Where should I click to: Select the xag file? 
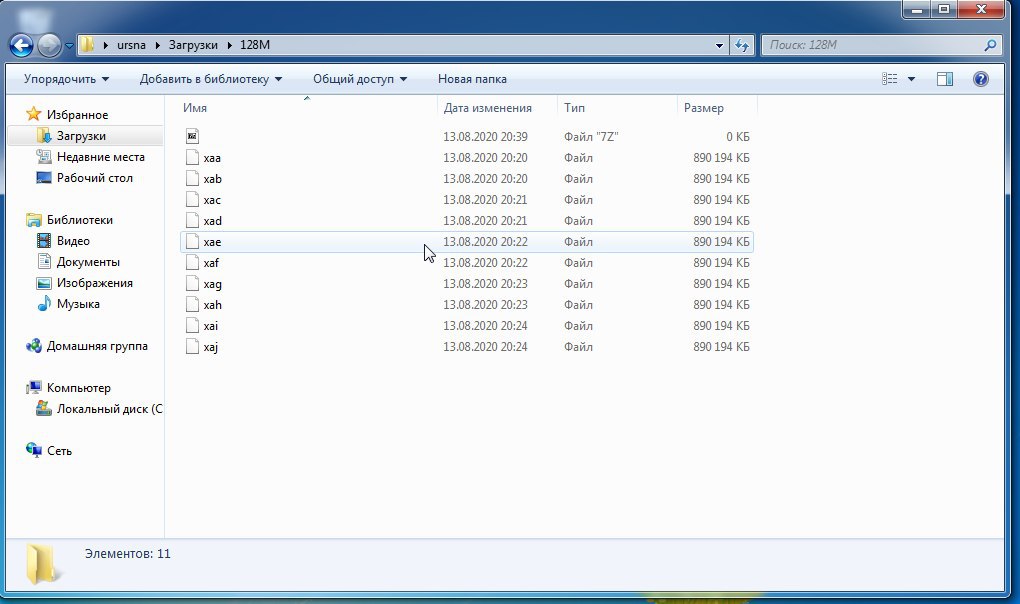coord(213,284)
